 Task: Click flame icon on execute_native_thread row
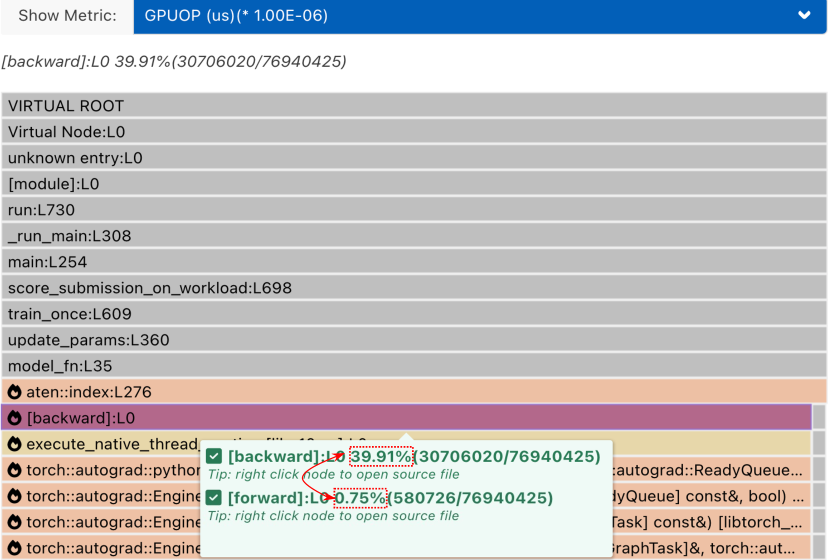pyautogui.click(x=15, y=444)
